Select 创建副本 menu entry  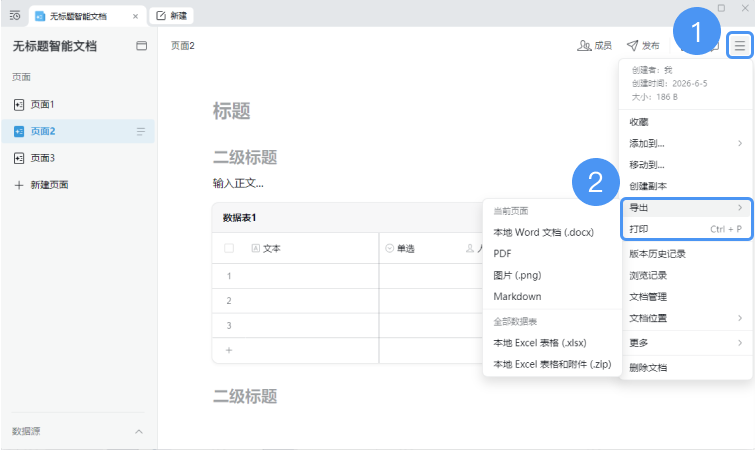click(x=686, y=186)
